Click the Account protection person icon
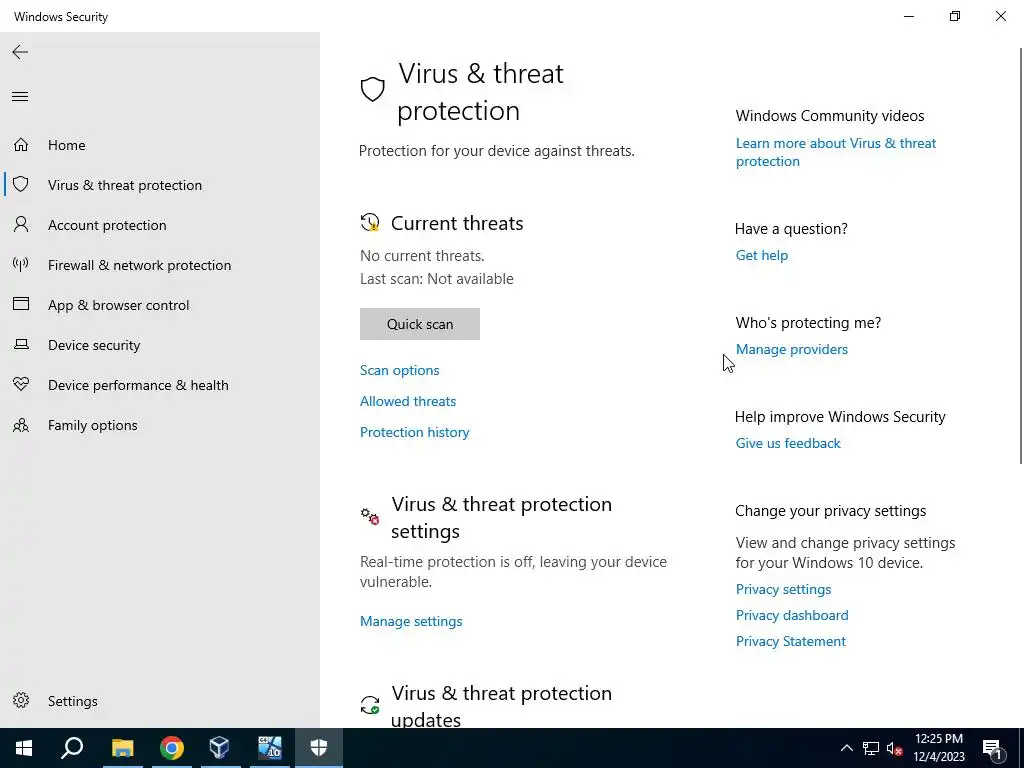The width and height of the screenshot is (1024, 768). [21, 225]
